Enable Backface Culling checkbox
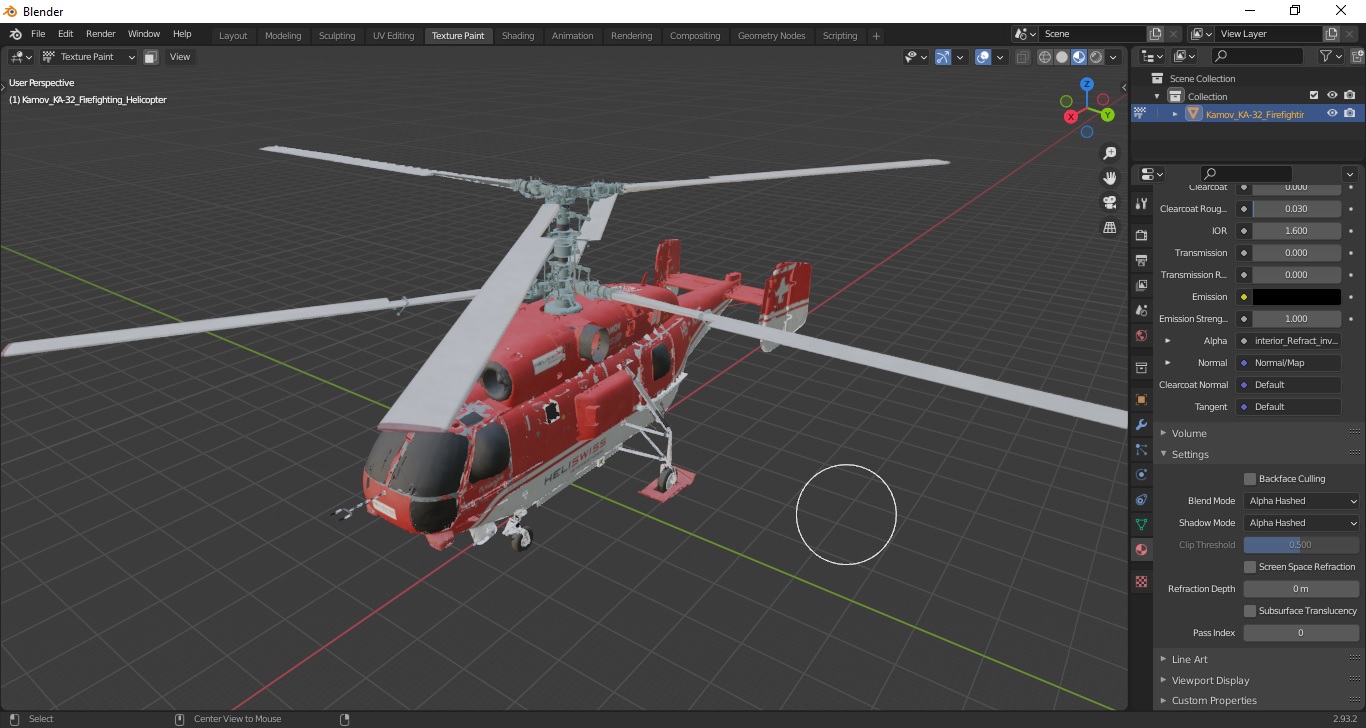Viewport: 1366px width, 728px height. (1250, 479)
